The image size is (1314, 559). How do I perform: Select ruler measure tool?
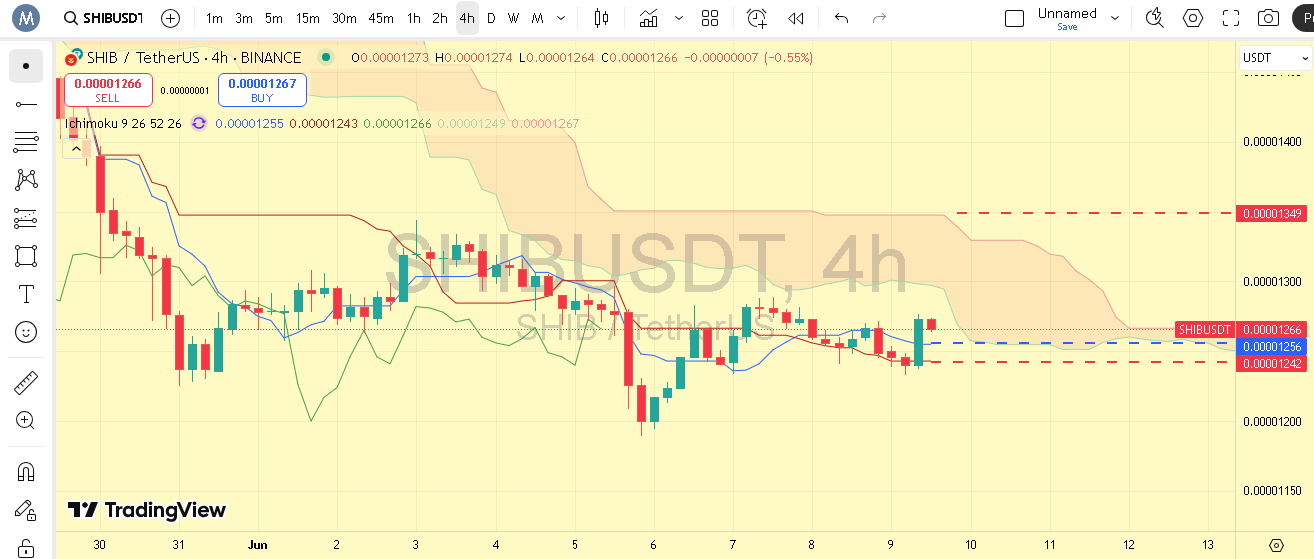[26, 382]
